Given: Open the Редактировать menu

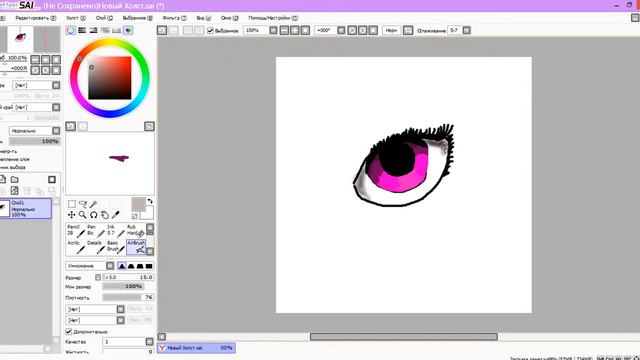Looking at the screenshot, I should pyautogui.click(x=36, y=18).
